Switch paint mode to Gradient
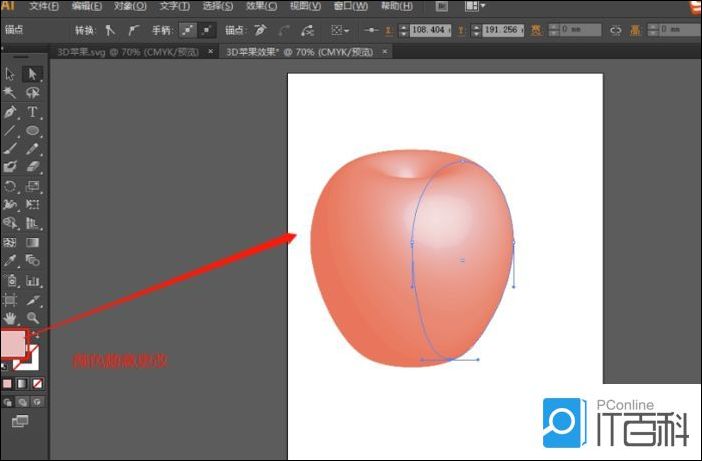Viewport: 702px width, 461px height. tap(22, 383)
